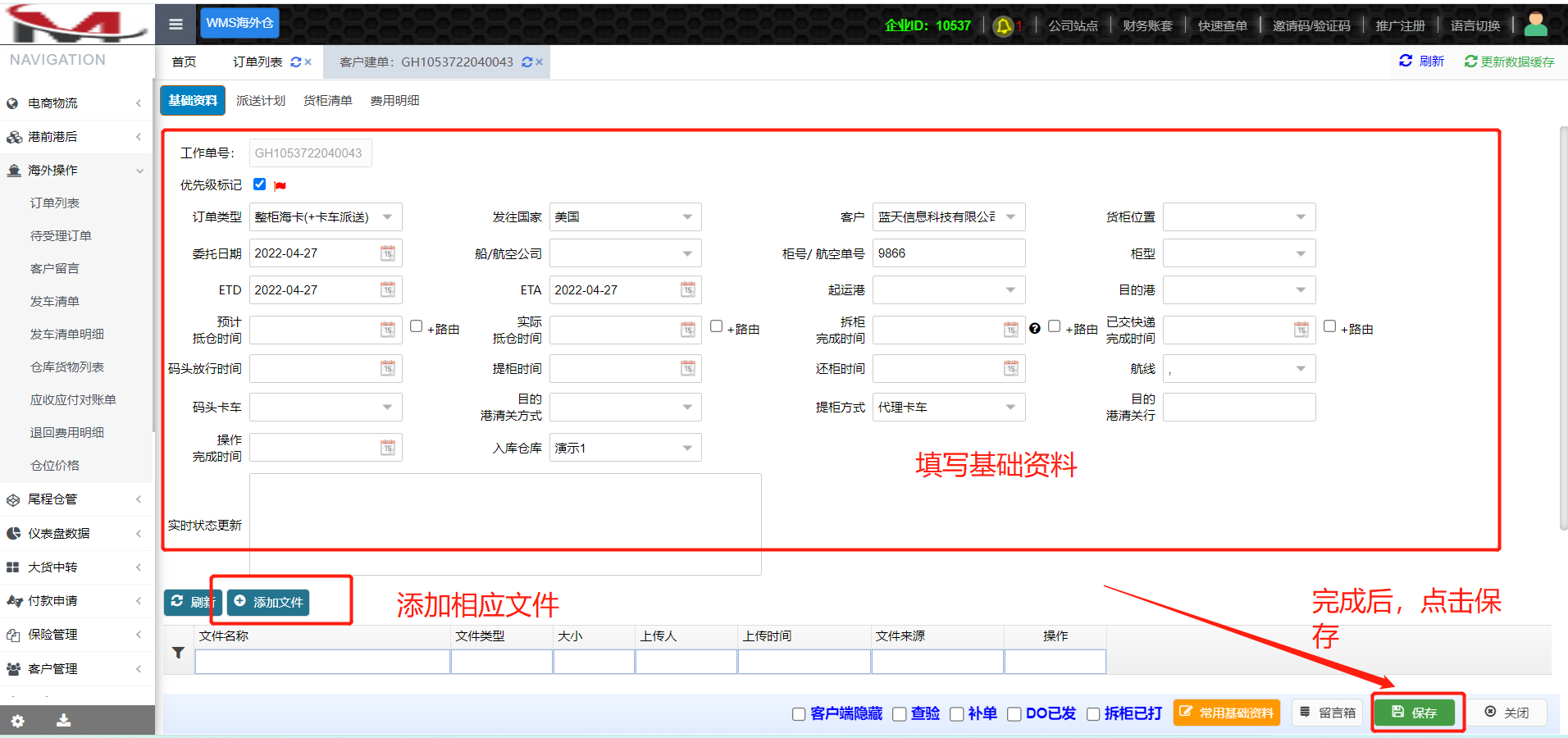Open the 柜型 dropdown
This screenshot has width=1568, height=738.
[1239, 253]
